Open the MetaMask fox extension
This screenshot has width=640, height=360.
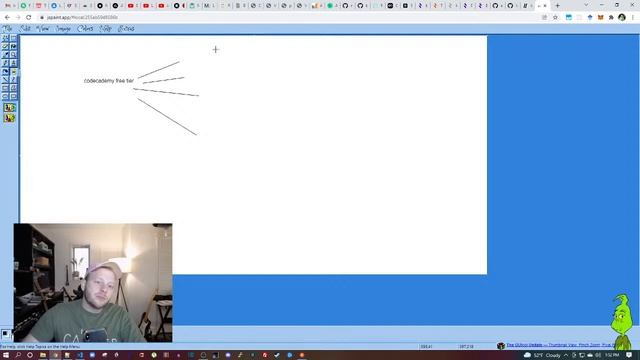pos(600,18)
